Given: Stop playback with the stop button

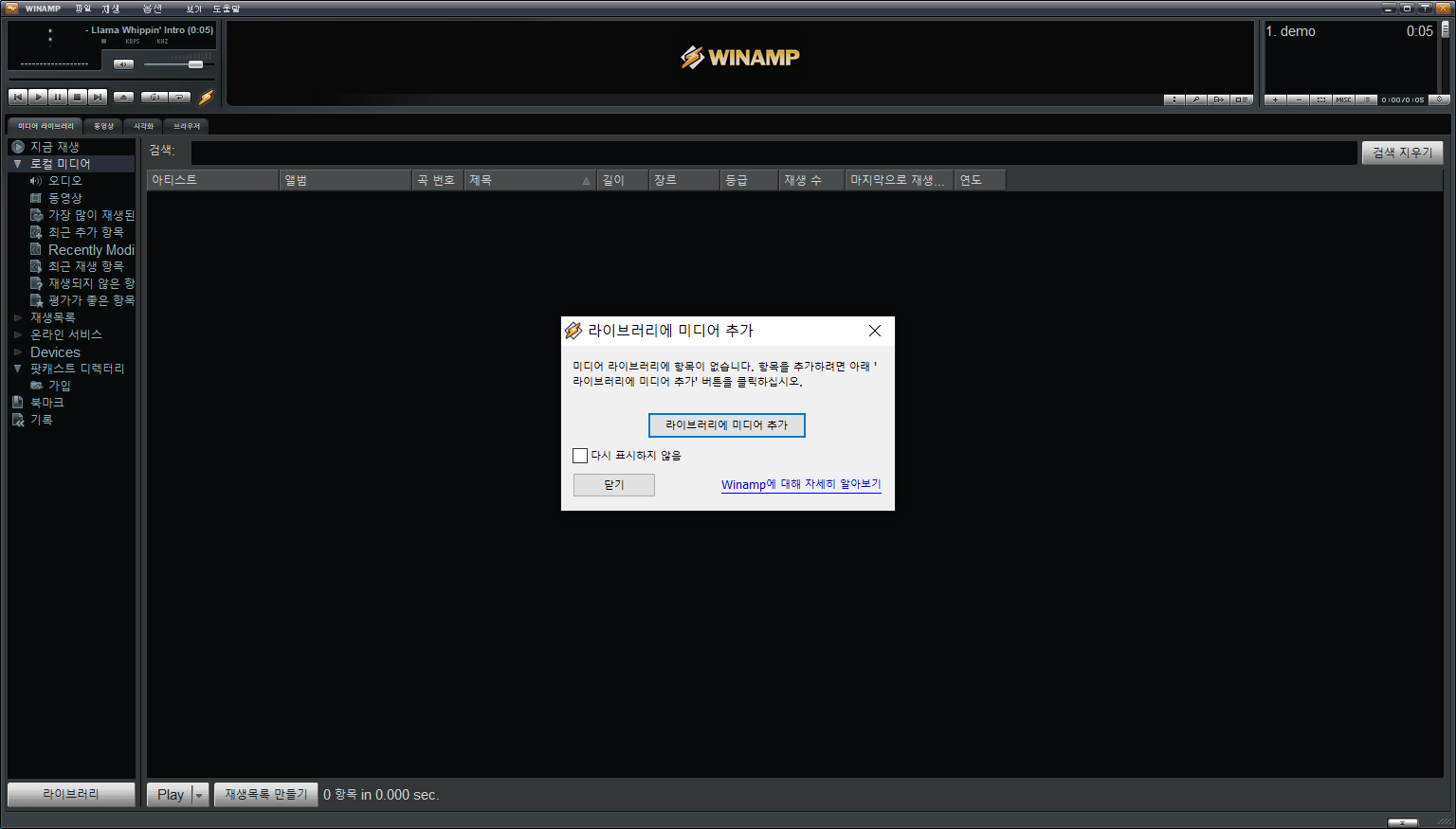Looking at the screenshot, I should coord(78,97).
